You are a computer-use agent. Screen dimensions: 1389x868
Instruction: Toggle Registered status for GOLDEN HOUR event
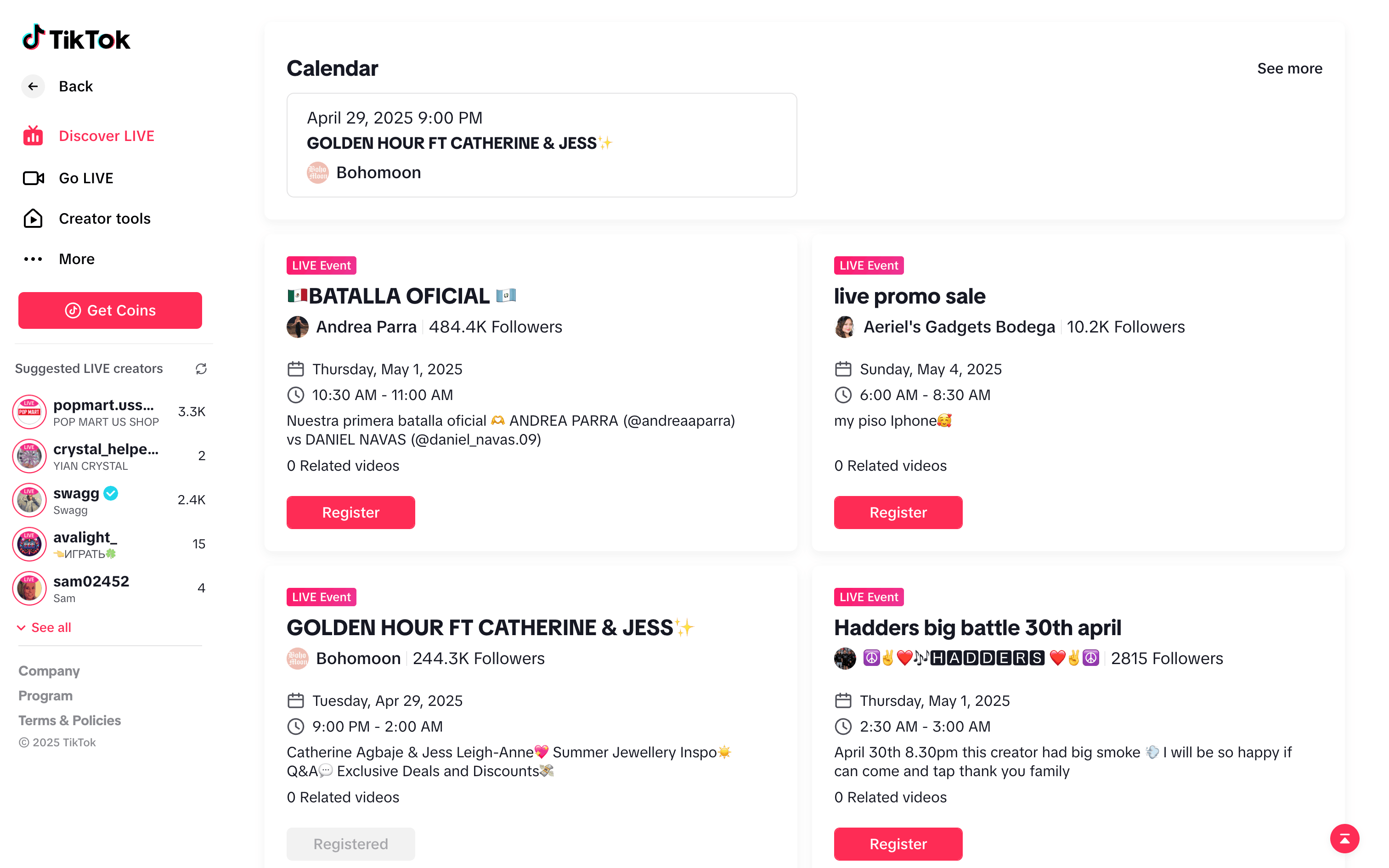tap(350, 843)
